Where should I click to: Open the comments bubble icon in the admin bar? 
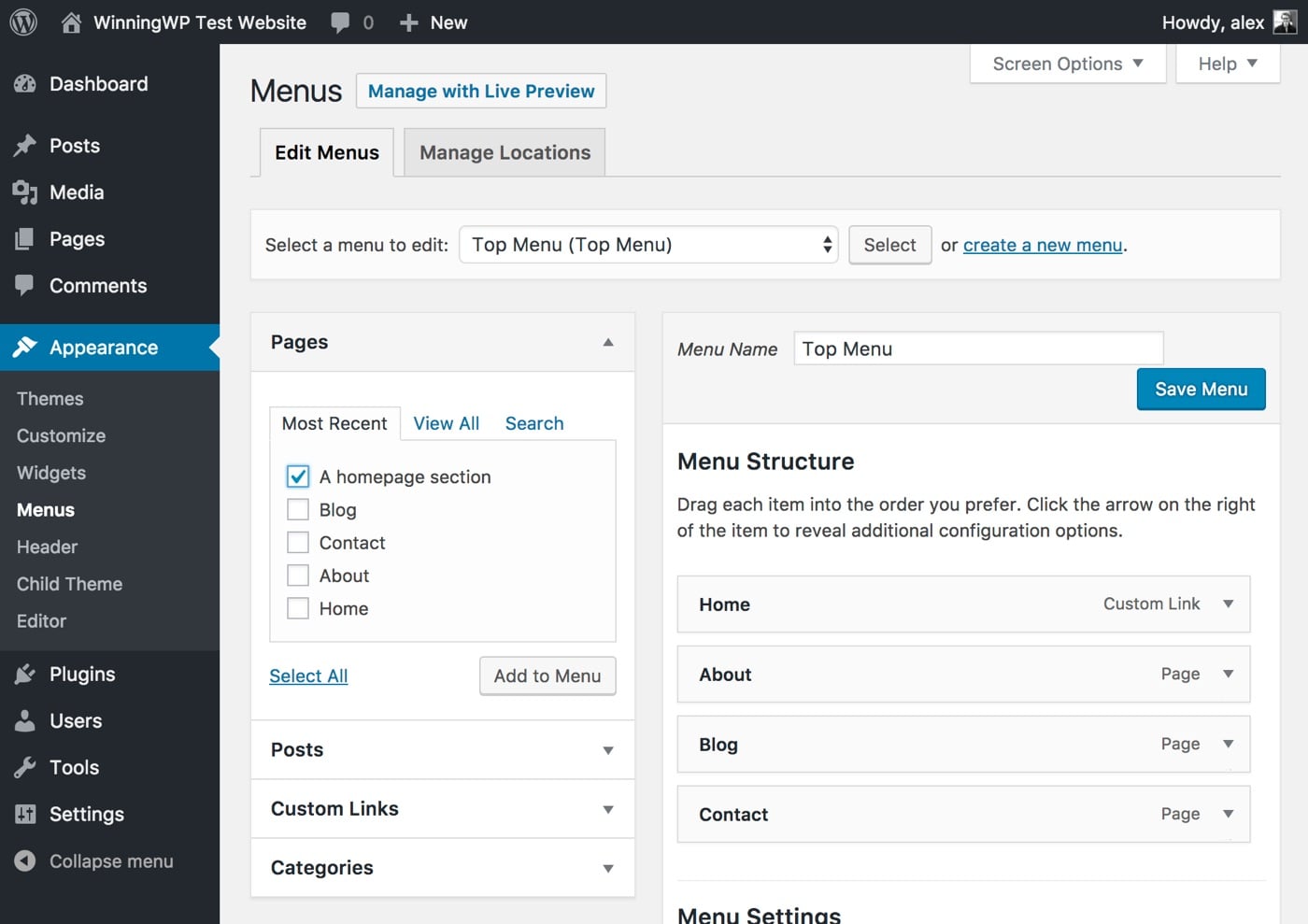(341, 22)
